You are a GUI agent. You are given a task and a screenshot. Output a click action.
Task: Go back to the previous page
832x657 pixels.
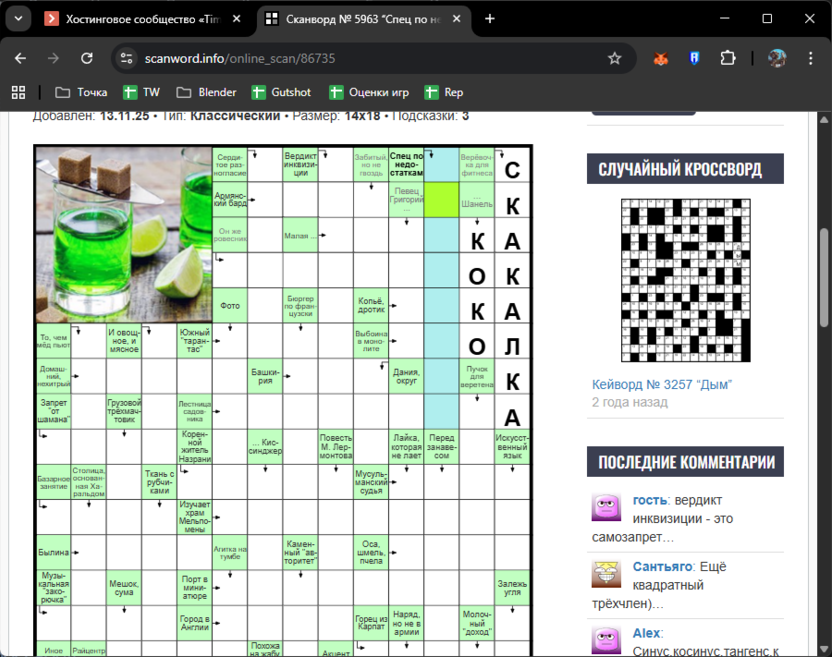[x=20, y=58]
